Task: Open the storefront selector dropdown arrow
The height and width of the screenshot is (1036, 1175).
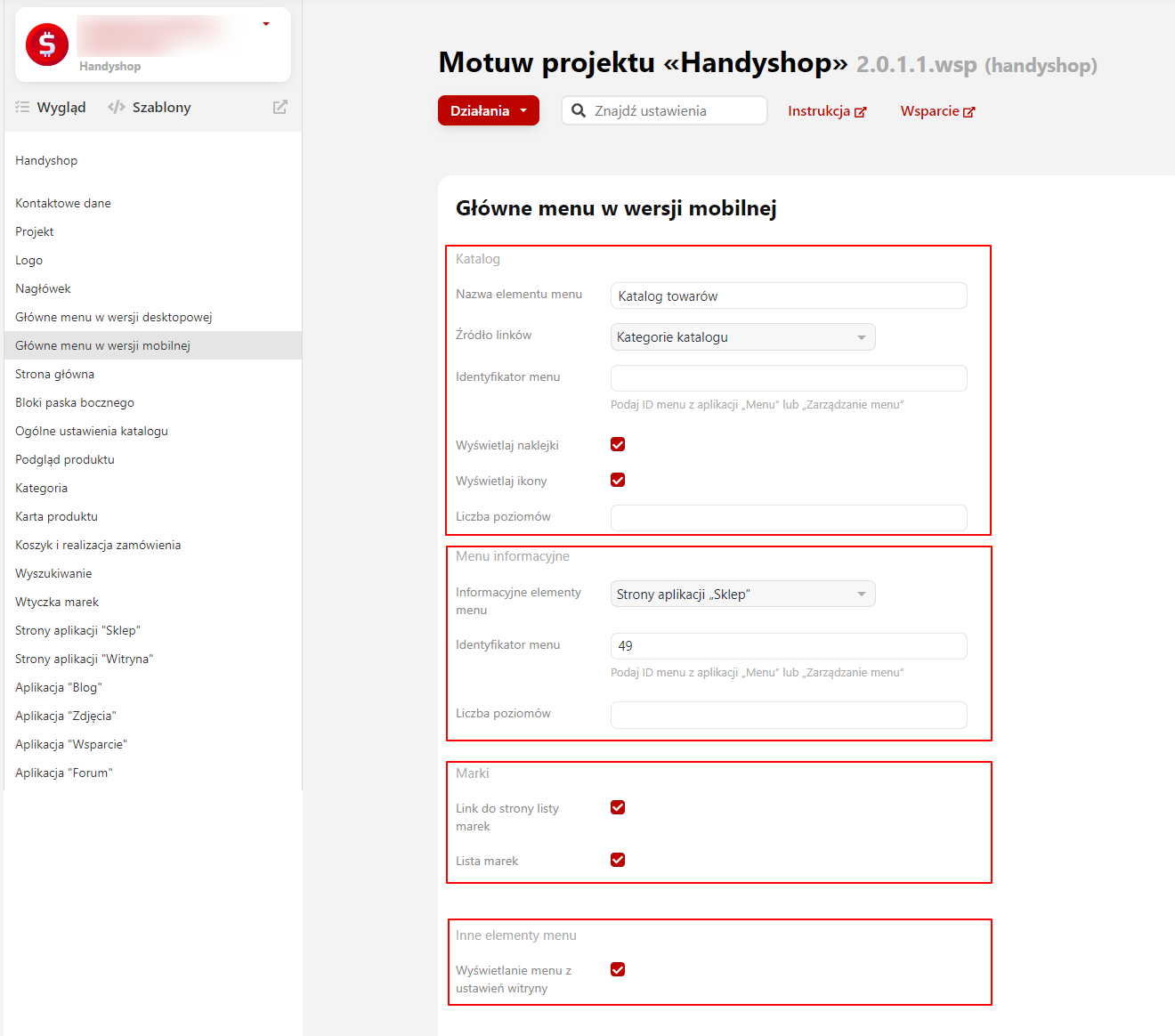Action: (266, 24)
